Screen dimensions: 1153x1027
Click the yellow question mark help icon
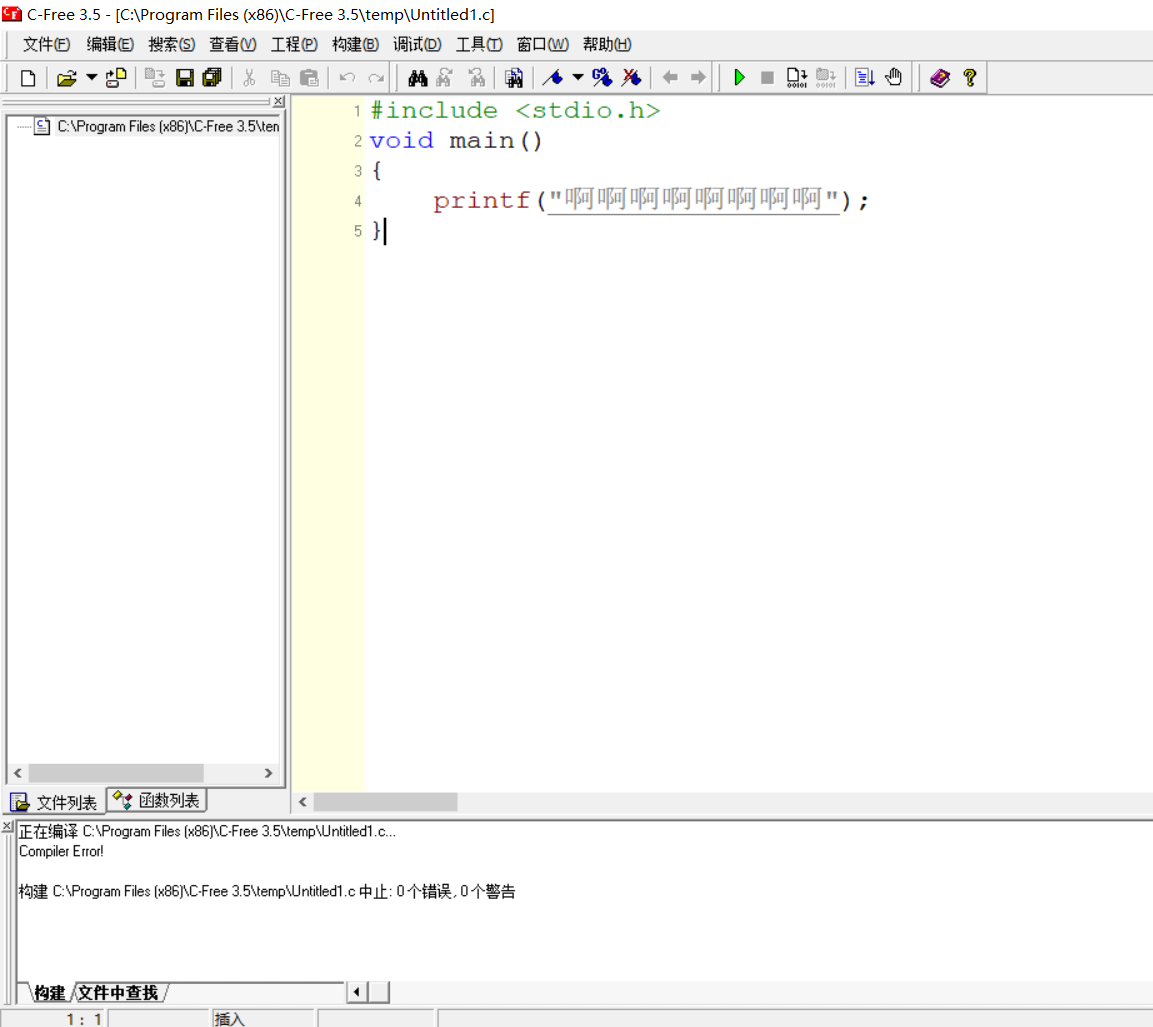[x=970, y=78]
